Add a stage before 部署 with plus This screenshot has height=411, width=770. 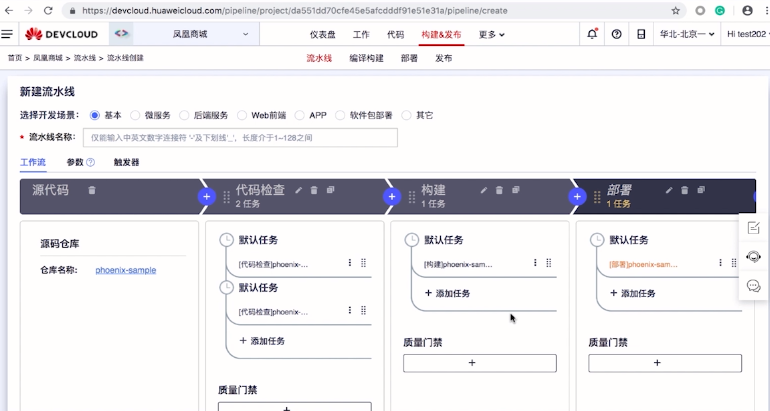tap(577, 196)
